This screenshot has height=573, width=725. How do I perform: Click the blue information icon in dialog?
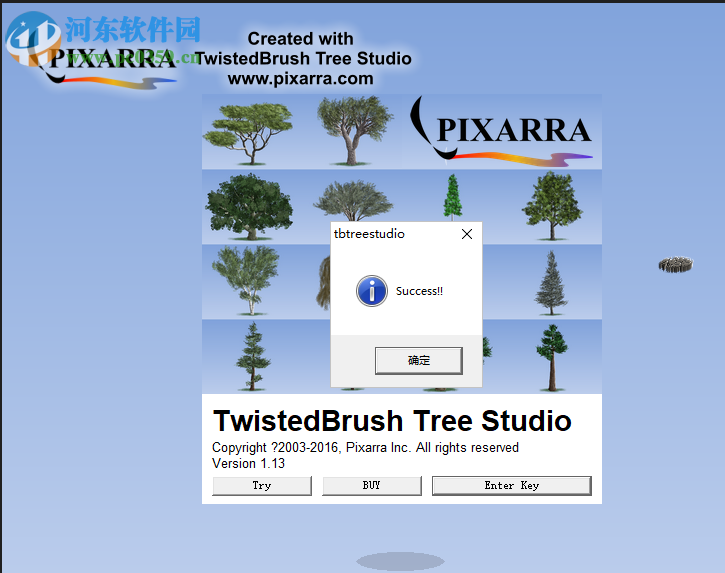tap(372, 291)
